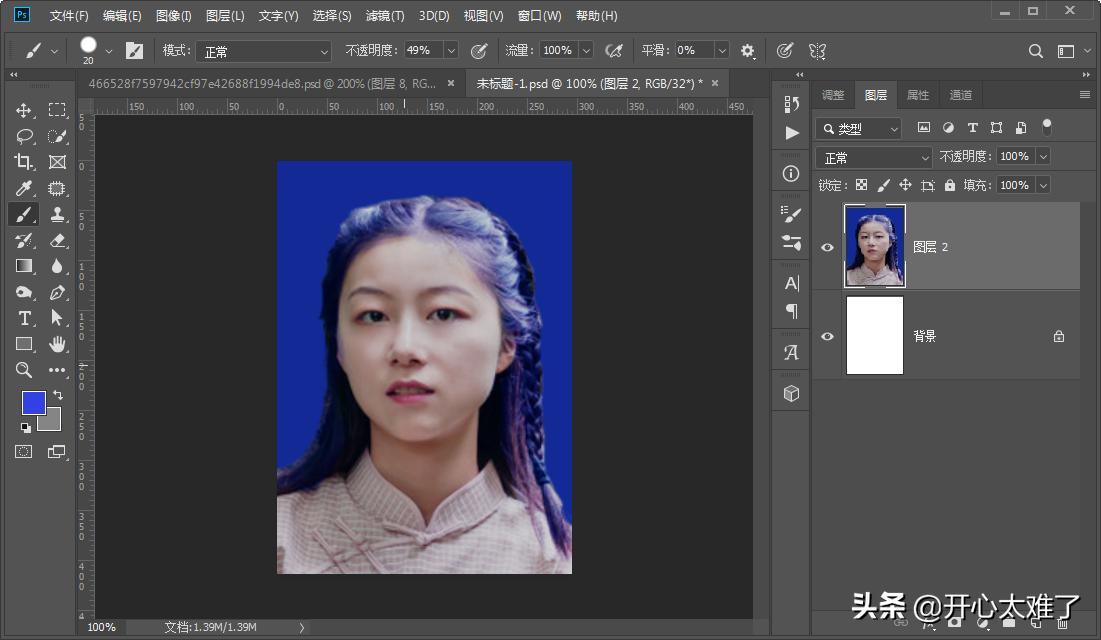Activate the Crop tool
Viewport: 1101px width, 640px height.
(x=25, y=162)
